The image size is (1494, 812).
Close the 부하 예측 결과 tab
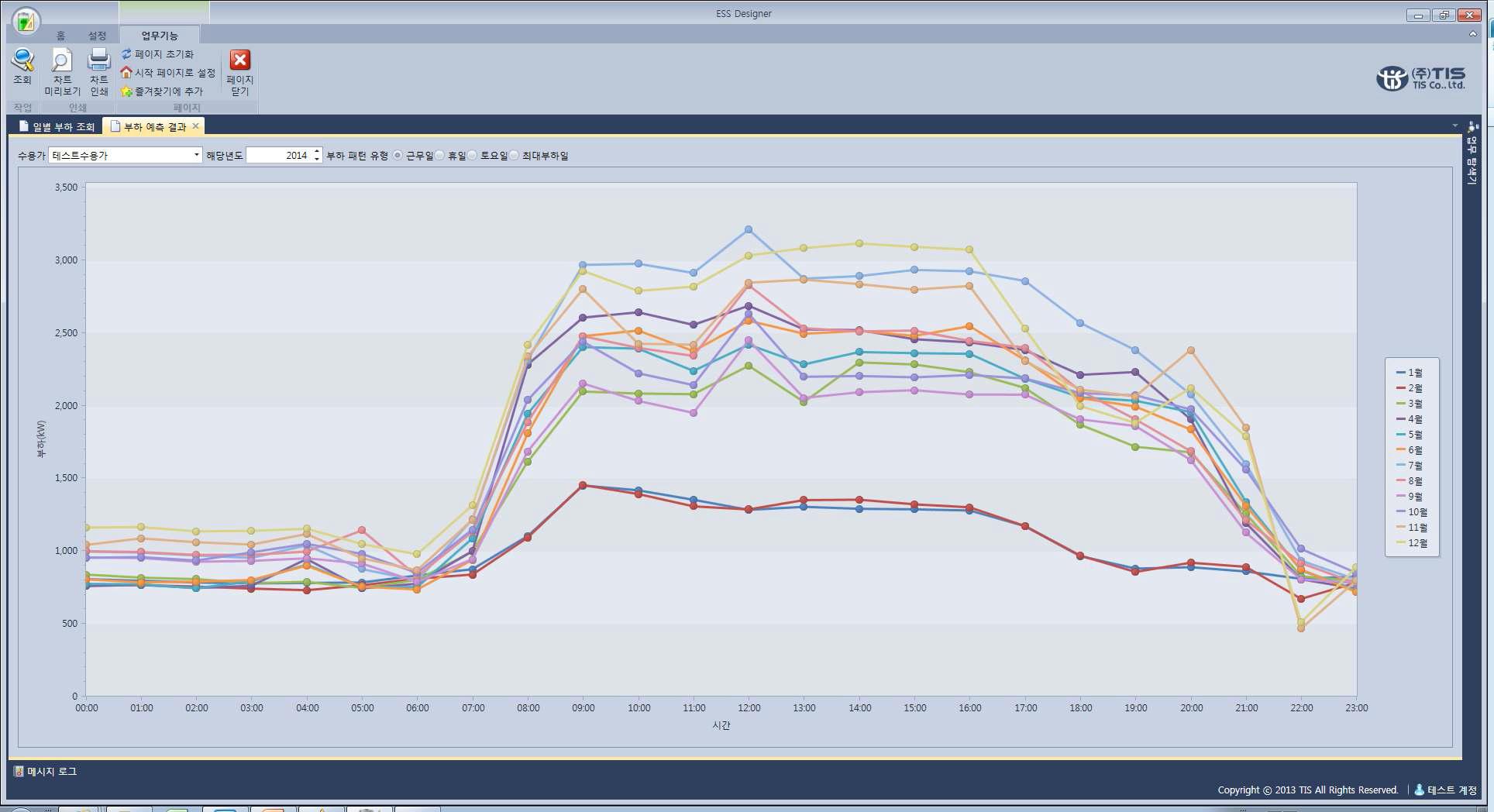[196, 126]
